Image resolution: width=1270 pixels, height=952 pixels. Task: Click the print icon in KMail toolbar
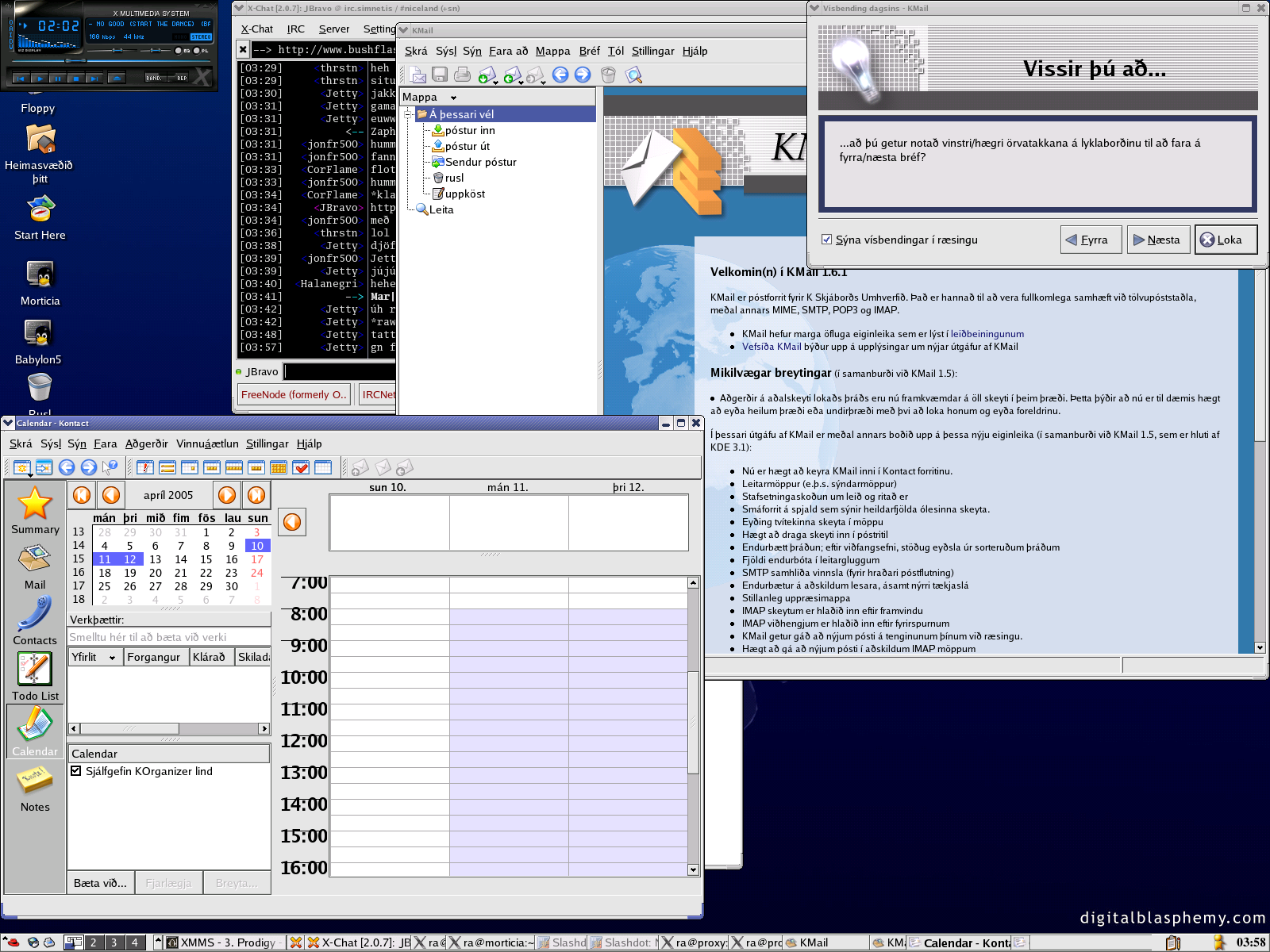click(462, 75)
